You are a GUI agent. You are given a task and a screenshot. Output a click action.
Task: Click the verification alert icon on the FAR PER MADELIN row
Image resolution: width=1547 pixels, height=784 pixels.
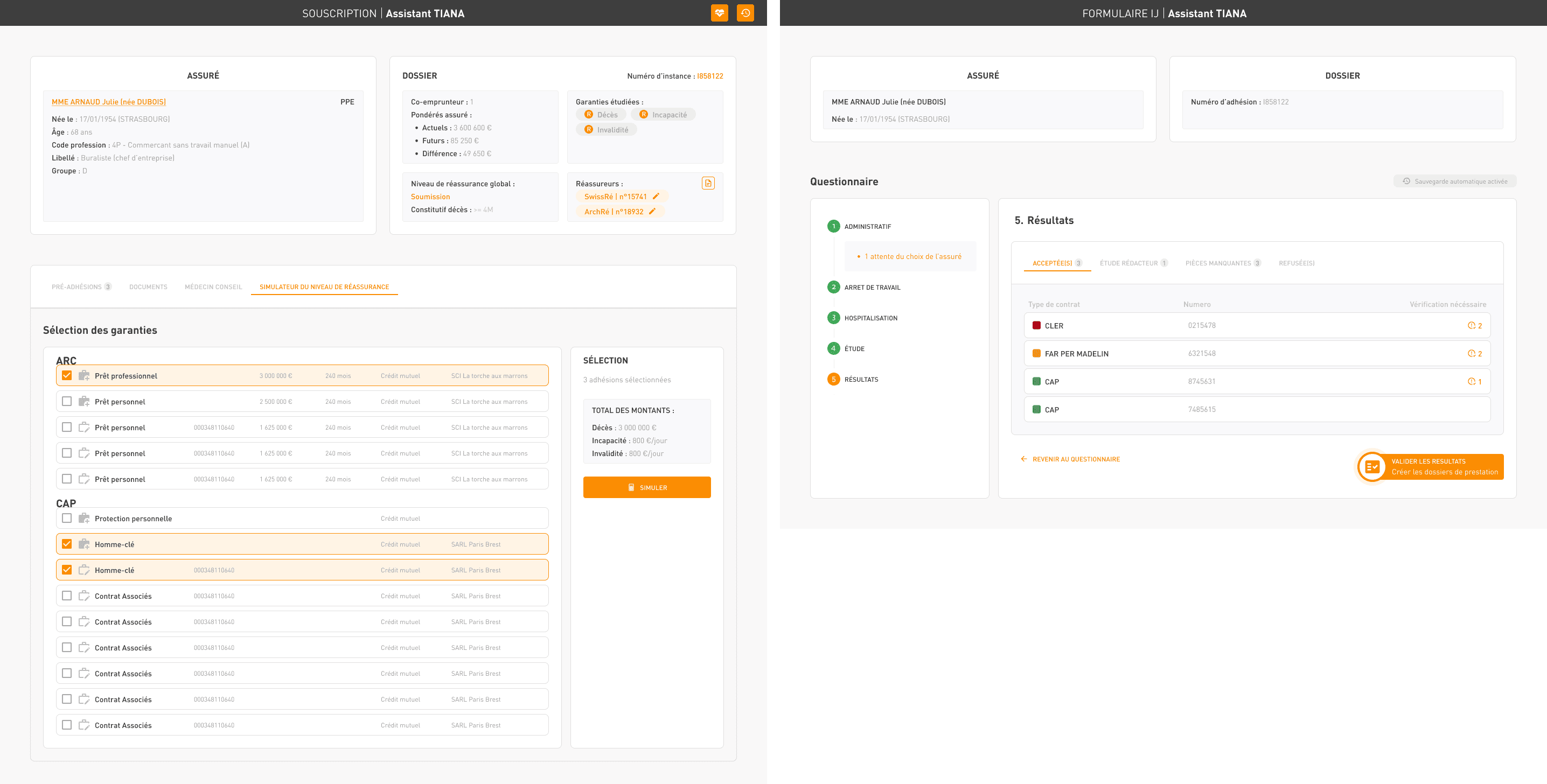[1472, 354]
